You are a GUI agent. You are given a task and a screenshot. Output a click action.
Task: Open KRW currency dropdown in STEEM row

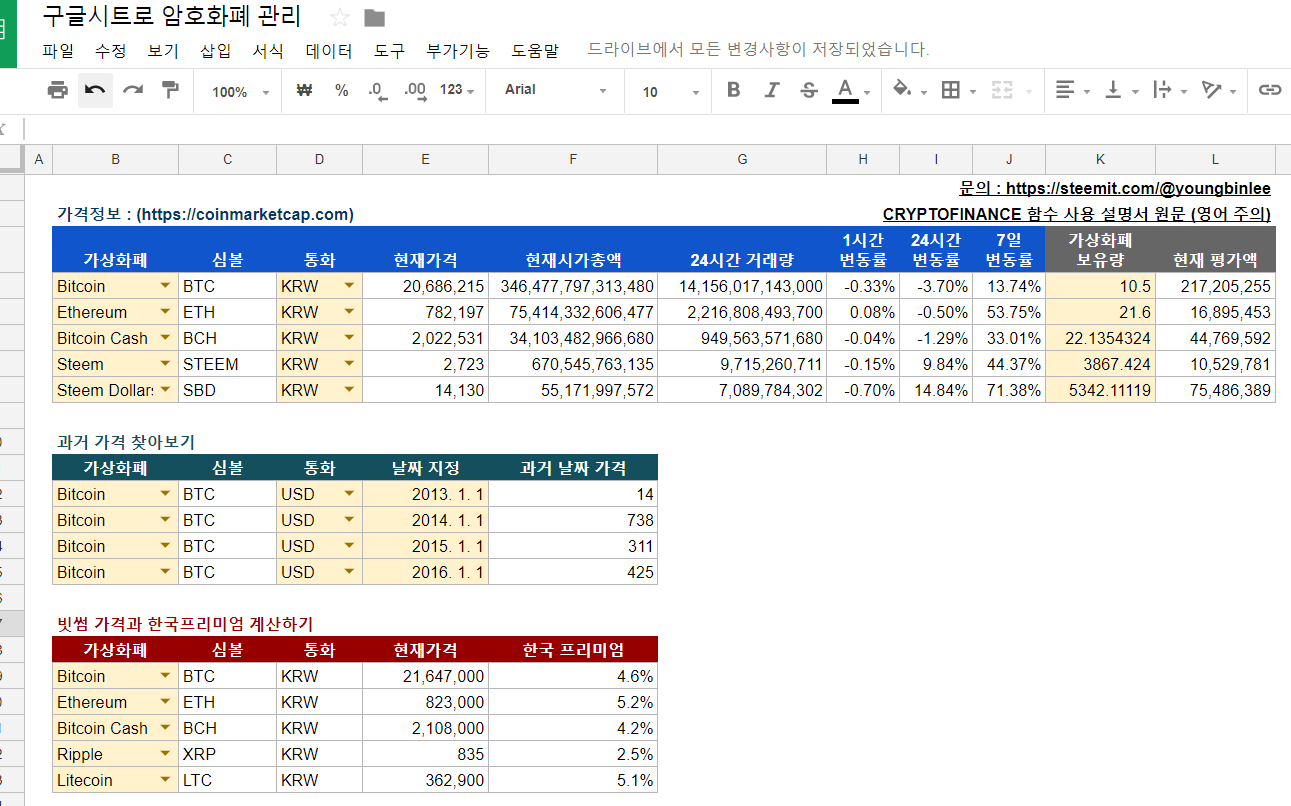point(349,364)
